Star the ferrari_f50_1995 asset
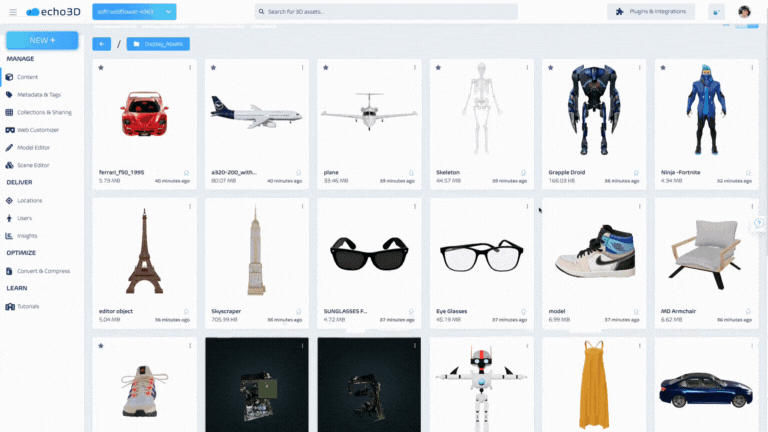 click(101, 68)
